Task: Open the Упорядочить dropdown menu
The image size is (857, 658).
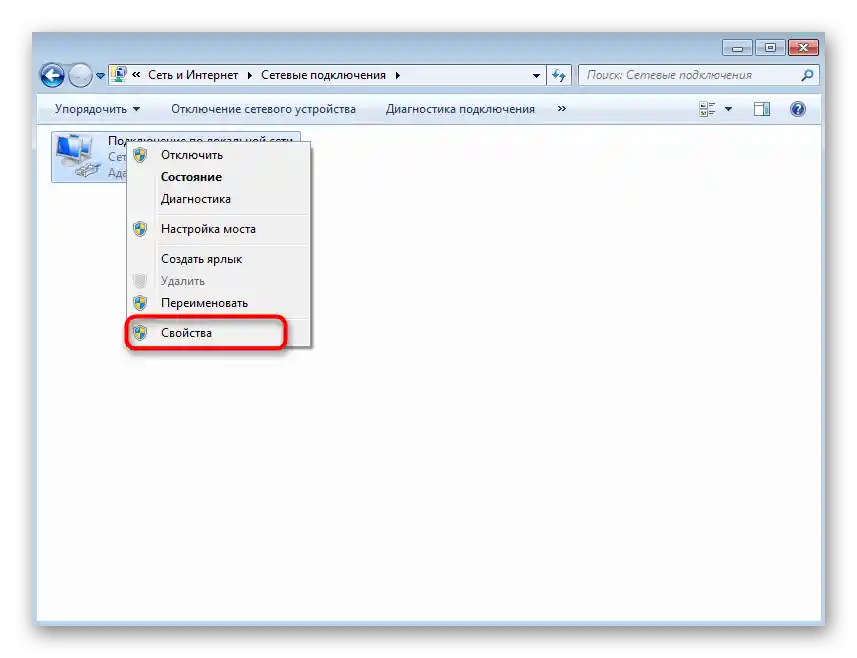Action: 97,109
